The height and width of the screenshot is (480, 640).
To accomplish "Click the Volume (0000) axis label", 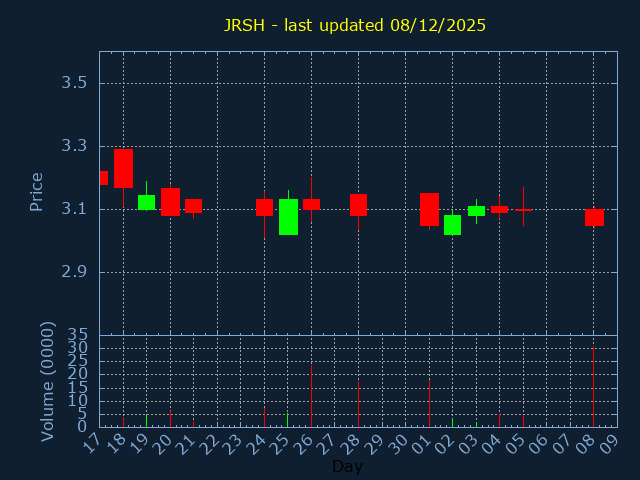I will click(x=47, y=381).
